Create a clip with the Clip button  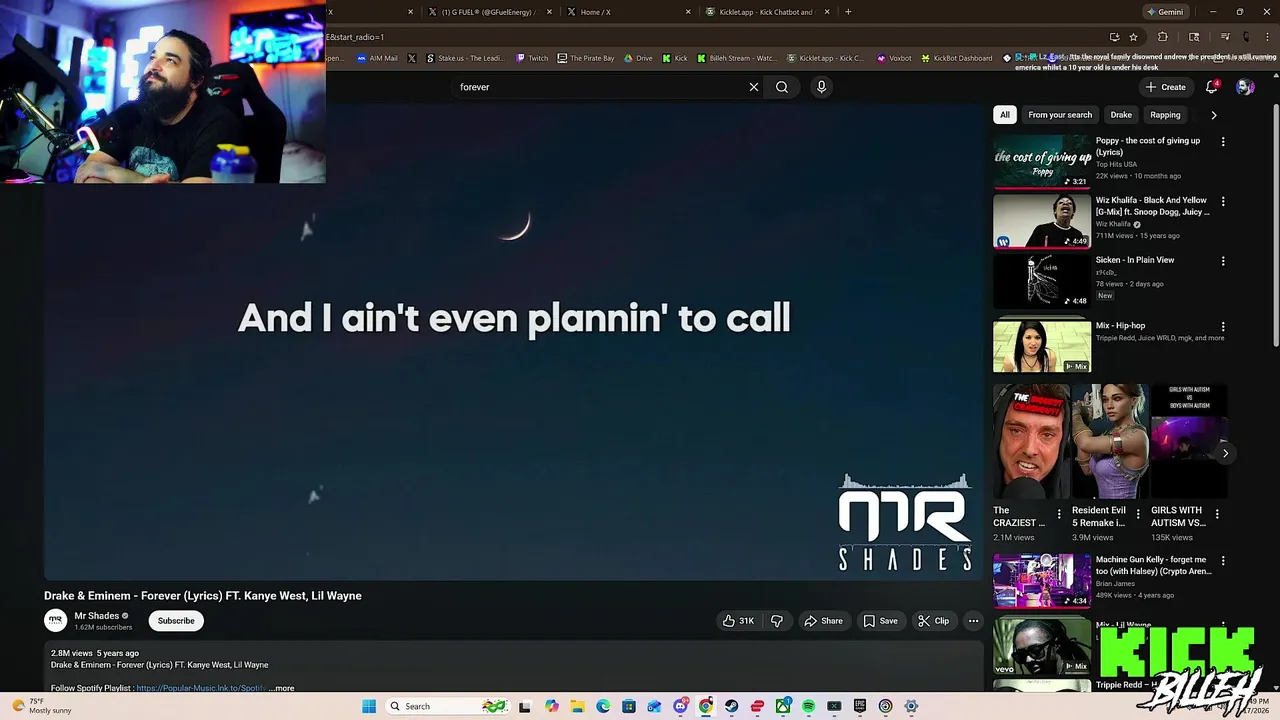click(934, 621)
